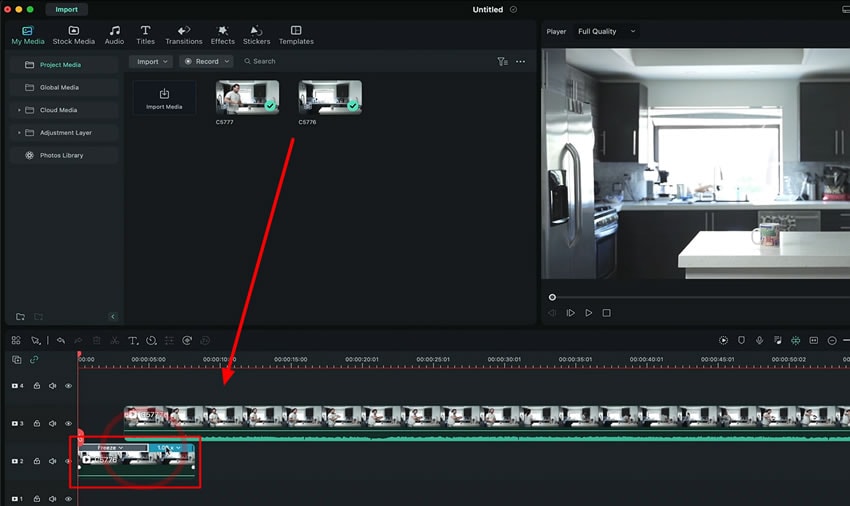Open the Stickers tab
Viewport: 850px width, 506px height.
tap(256, 35)
